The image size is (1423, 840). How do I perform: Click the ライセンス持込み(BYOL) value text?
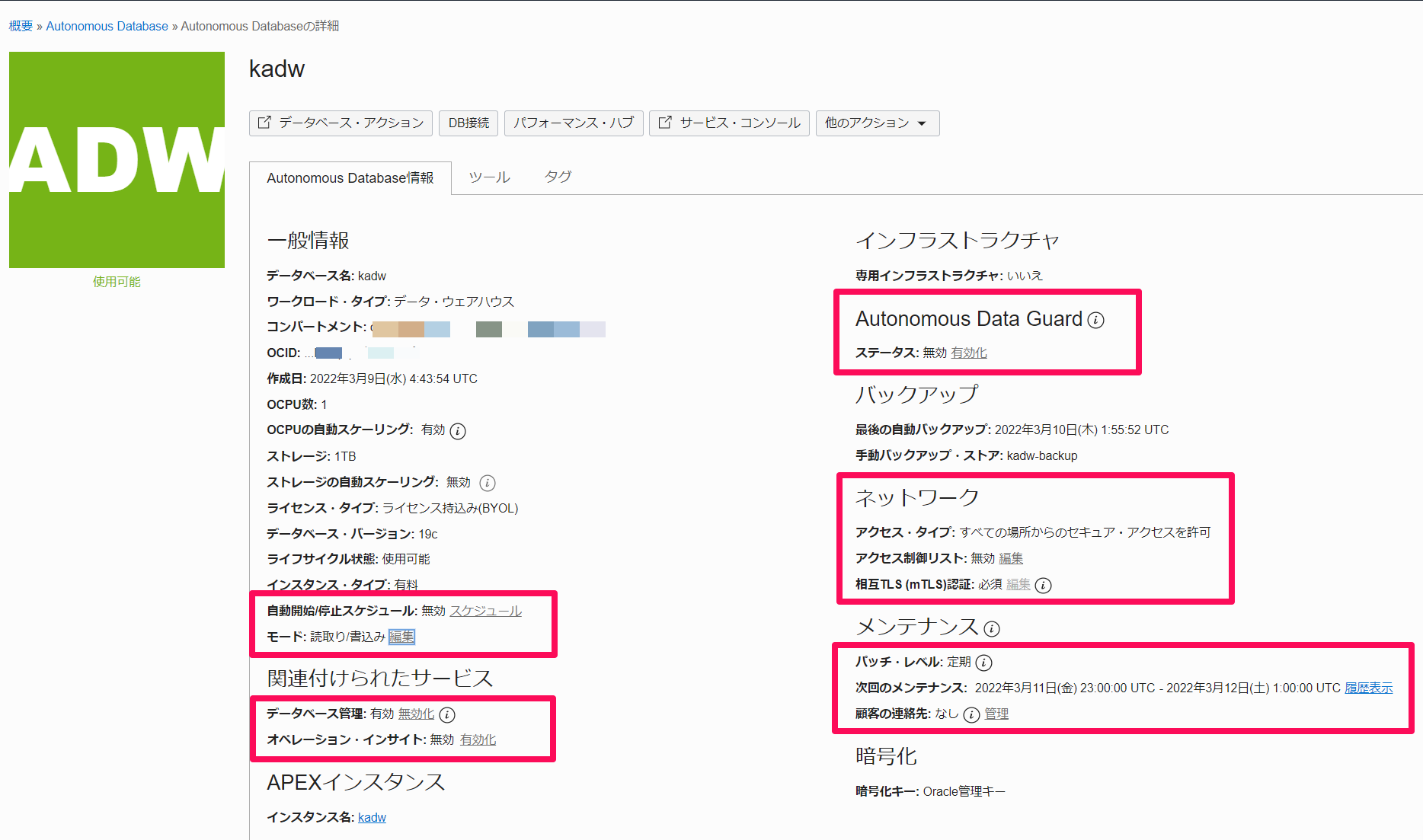[x=450, y=508]
